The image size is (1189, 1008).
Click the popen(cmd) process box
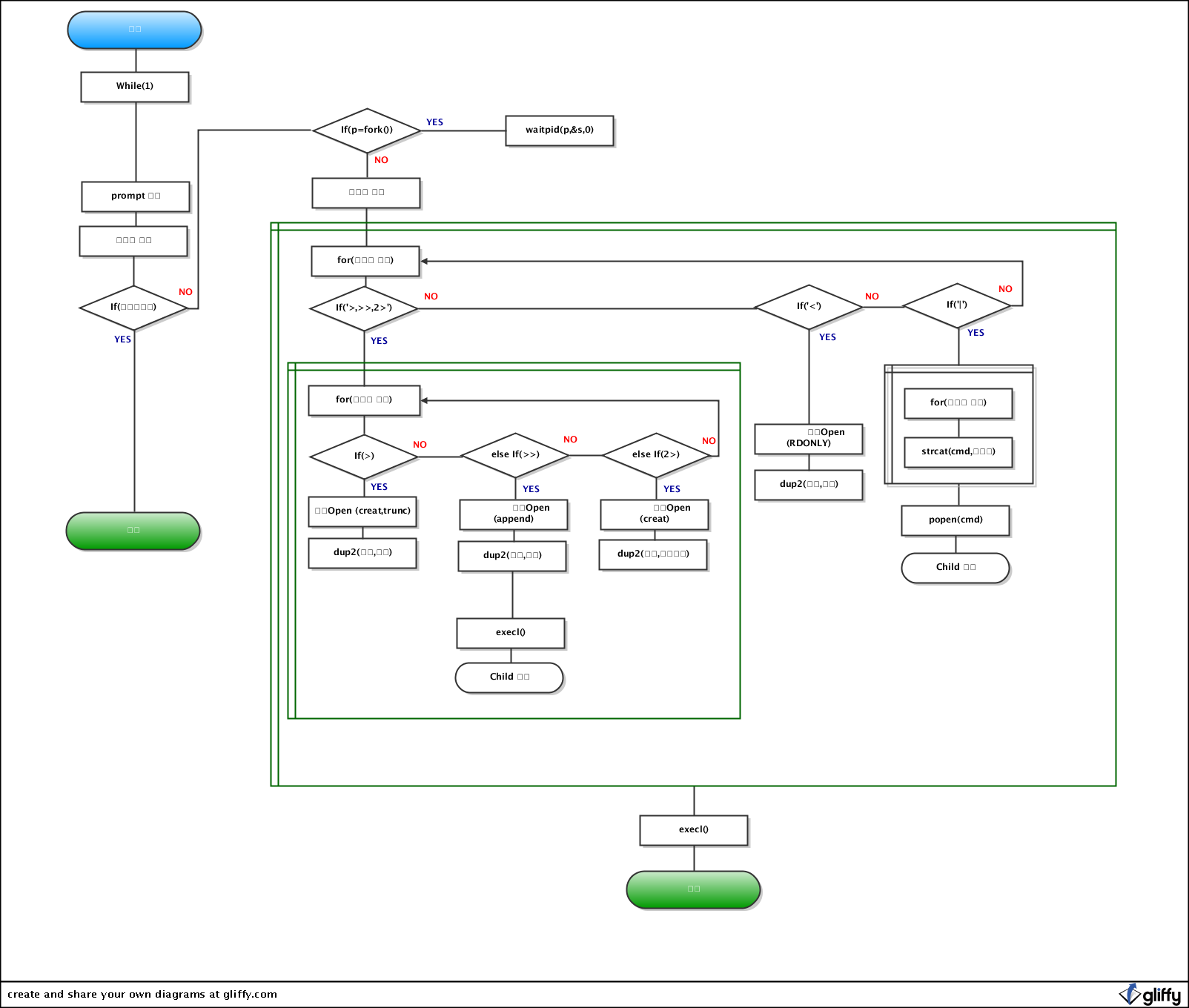955,520
